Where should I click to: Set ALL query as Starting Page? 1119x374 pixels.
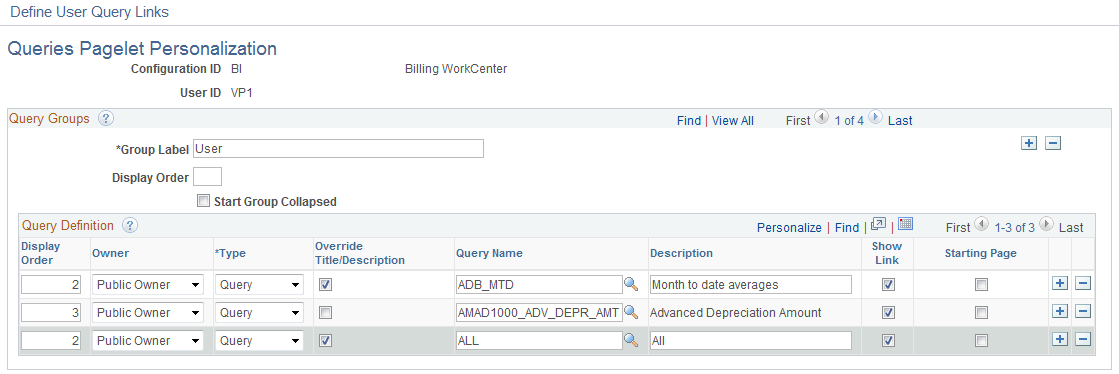pos(982,341)
